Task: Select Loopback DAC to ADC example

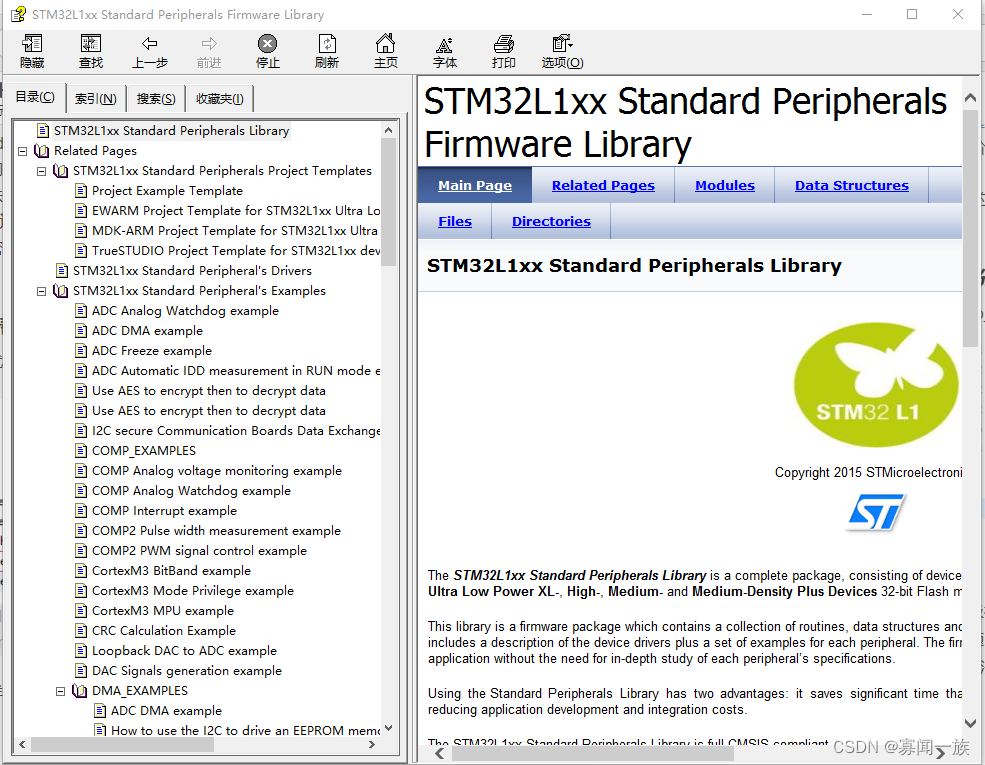Action: pyautogui.click(x=184, y=651)
